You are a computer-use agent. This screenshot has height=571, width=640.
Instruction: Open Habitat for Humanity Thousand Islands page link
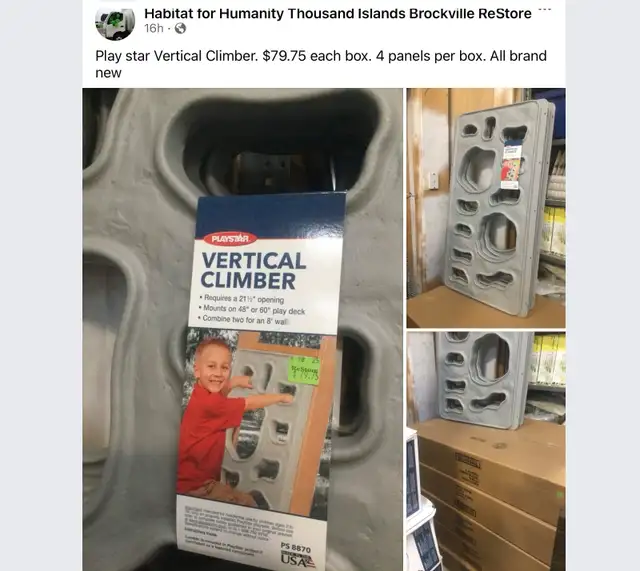coord(338,13)
